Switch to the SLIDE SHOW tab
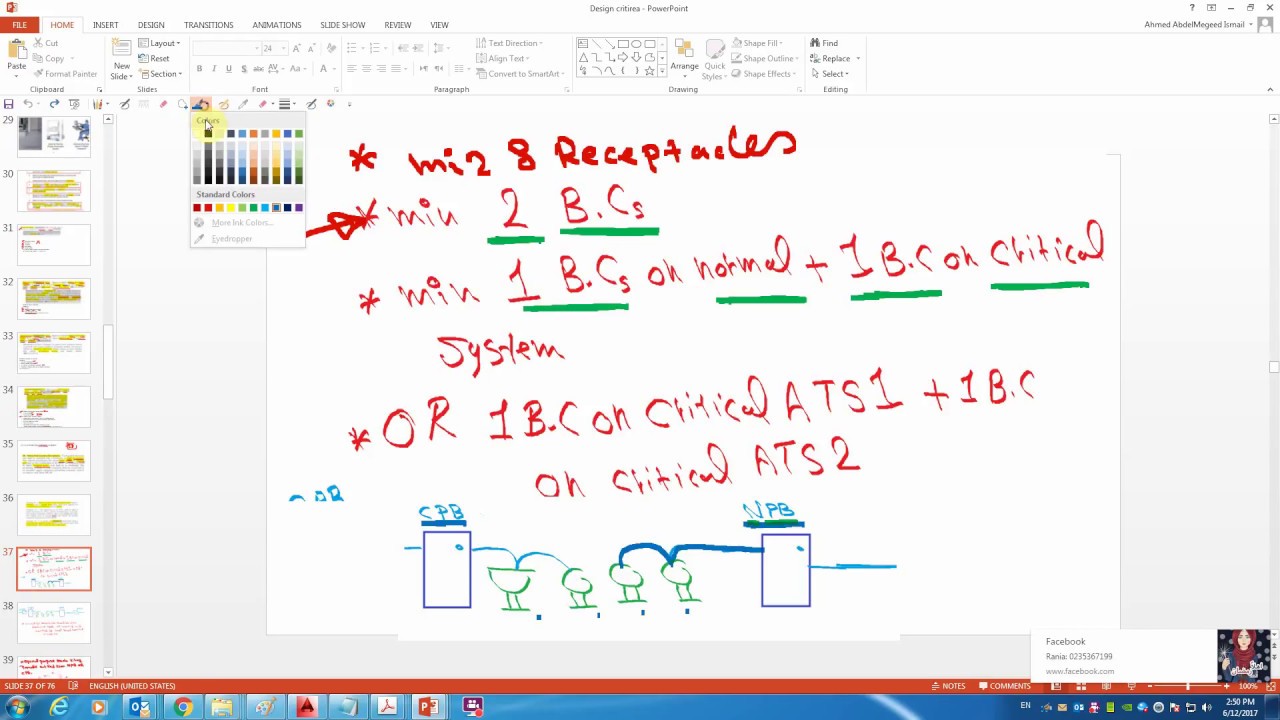The width and height of the screenshot is (1280, 720). click(342, 24)
